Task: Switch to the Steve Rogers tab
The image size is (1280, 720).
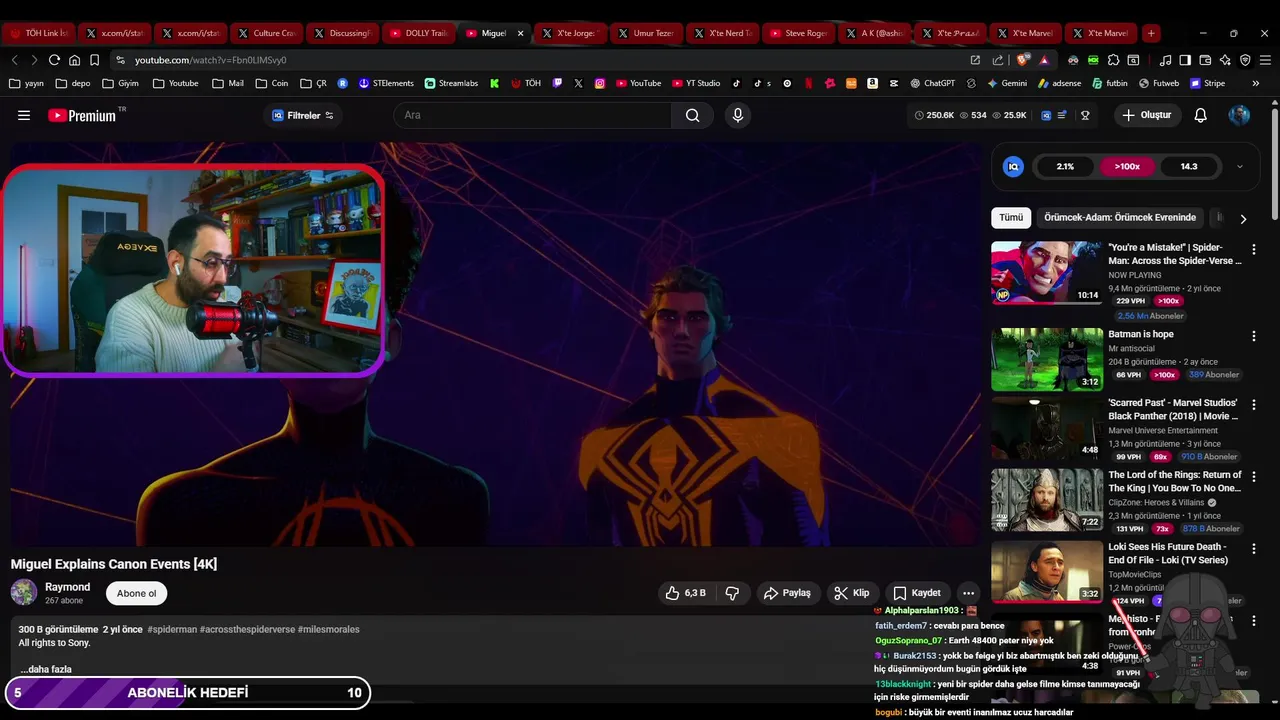Action: 797,33
